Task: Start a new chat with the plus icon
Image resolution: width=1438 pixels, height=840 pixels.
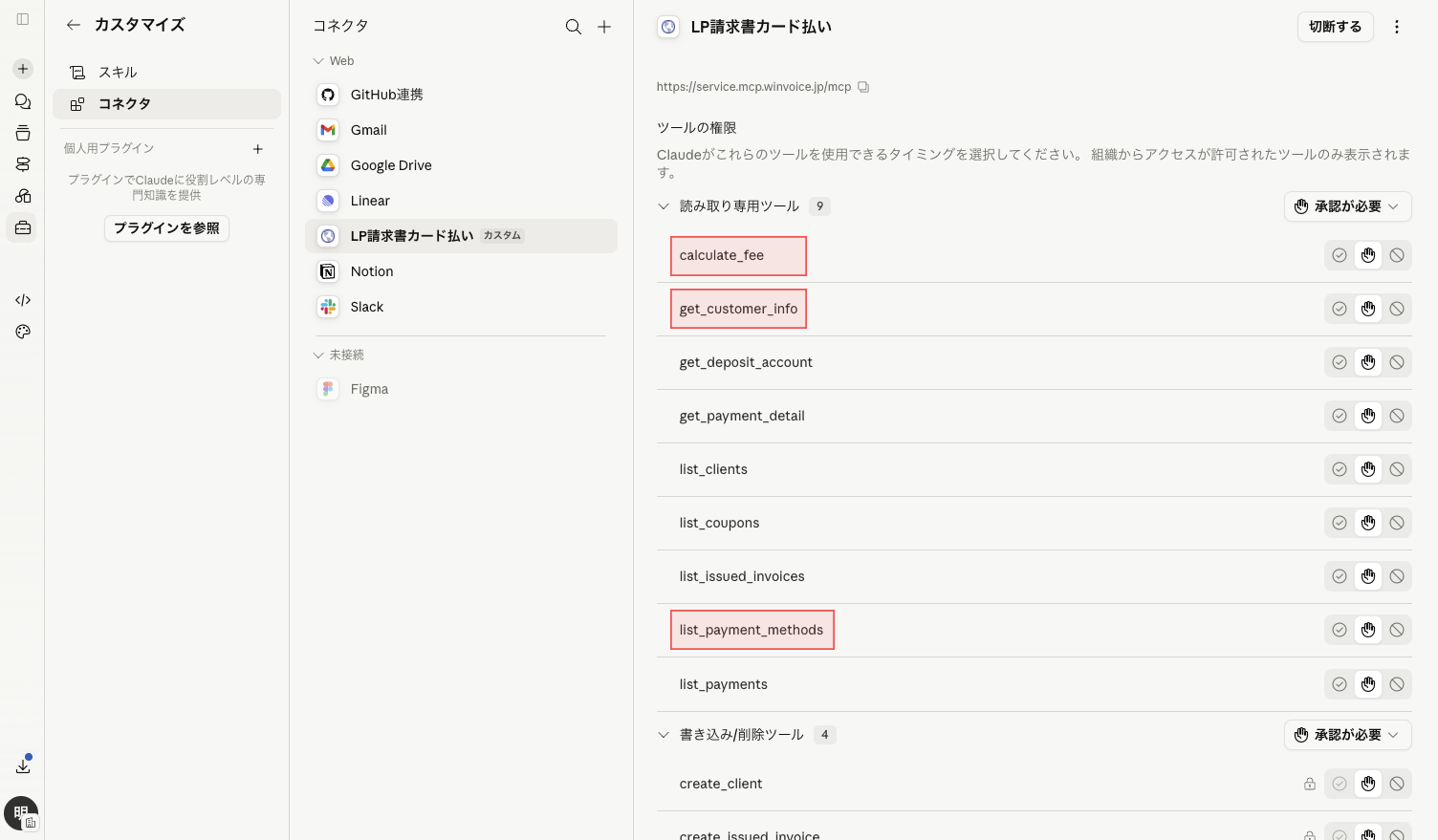Action: pyautogui.click(x=23, y=69)
